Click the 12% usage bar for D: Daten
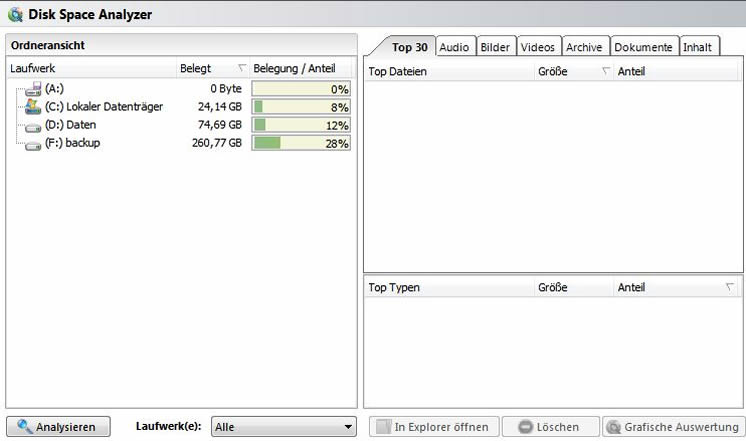This screenshot has height=441, width=746. click(301, 125)
